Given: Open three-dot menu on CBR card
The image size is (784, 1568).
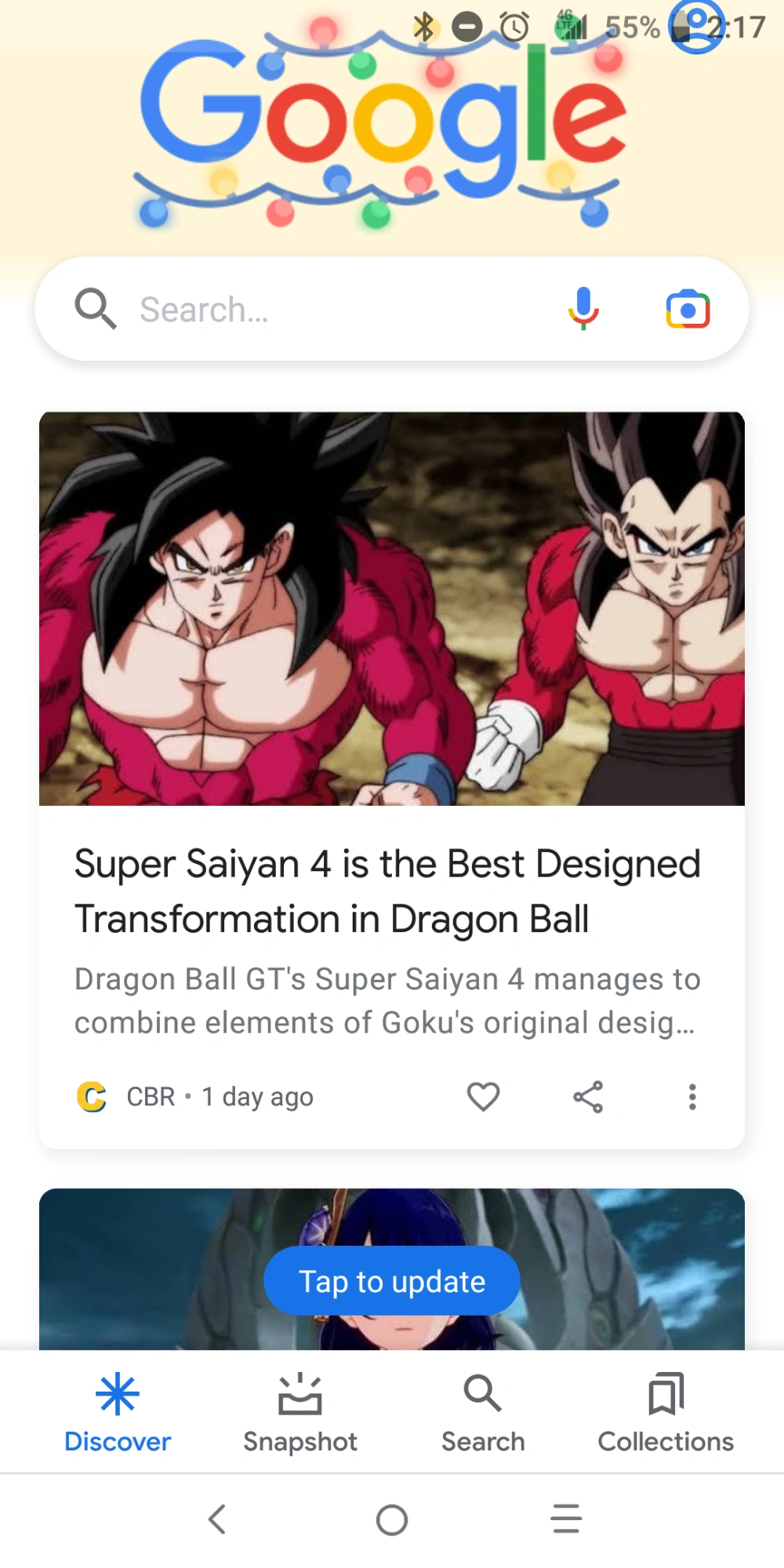Looking at the screenshot, I should 692,1097.
